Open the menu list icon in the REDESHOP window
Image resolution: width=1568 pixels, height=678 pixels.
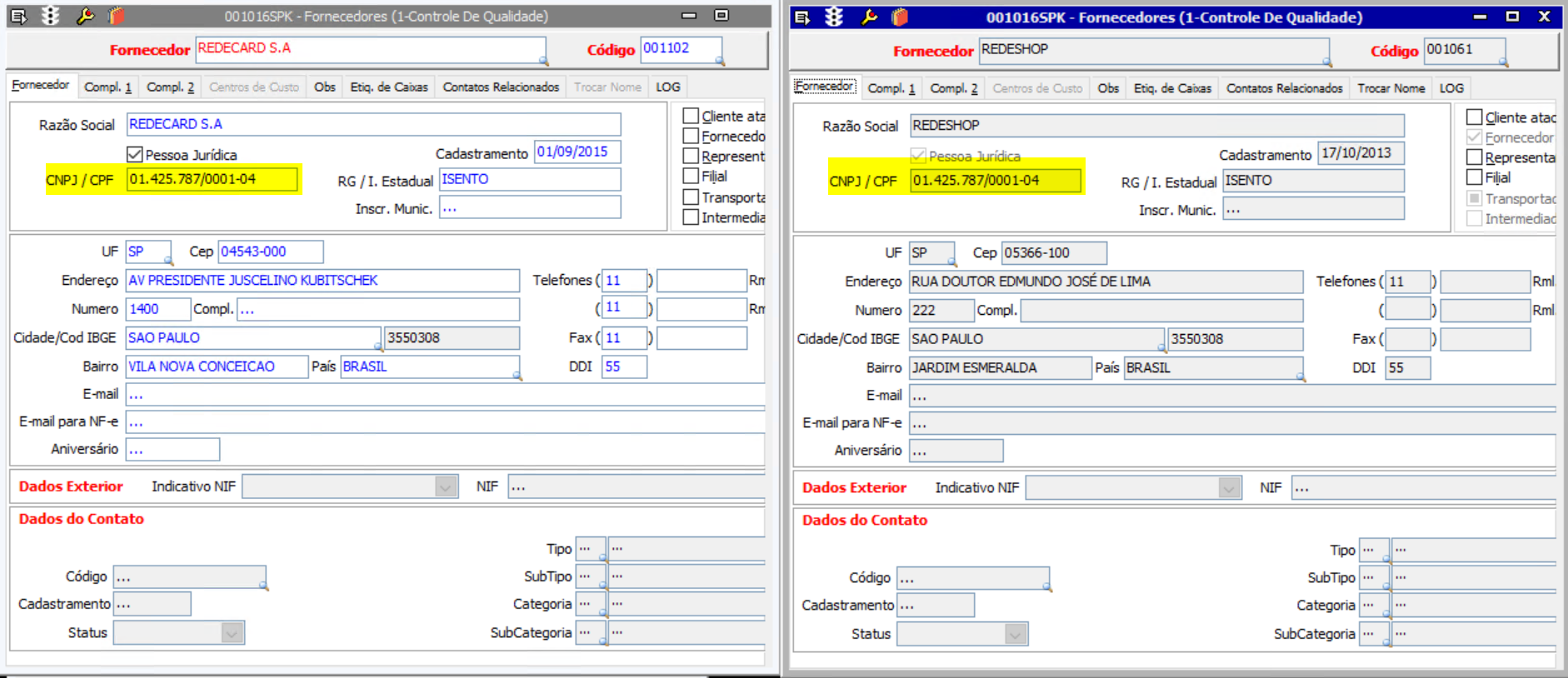coord(802,17)
